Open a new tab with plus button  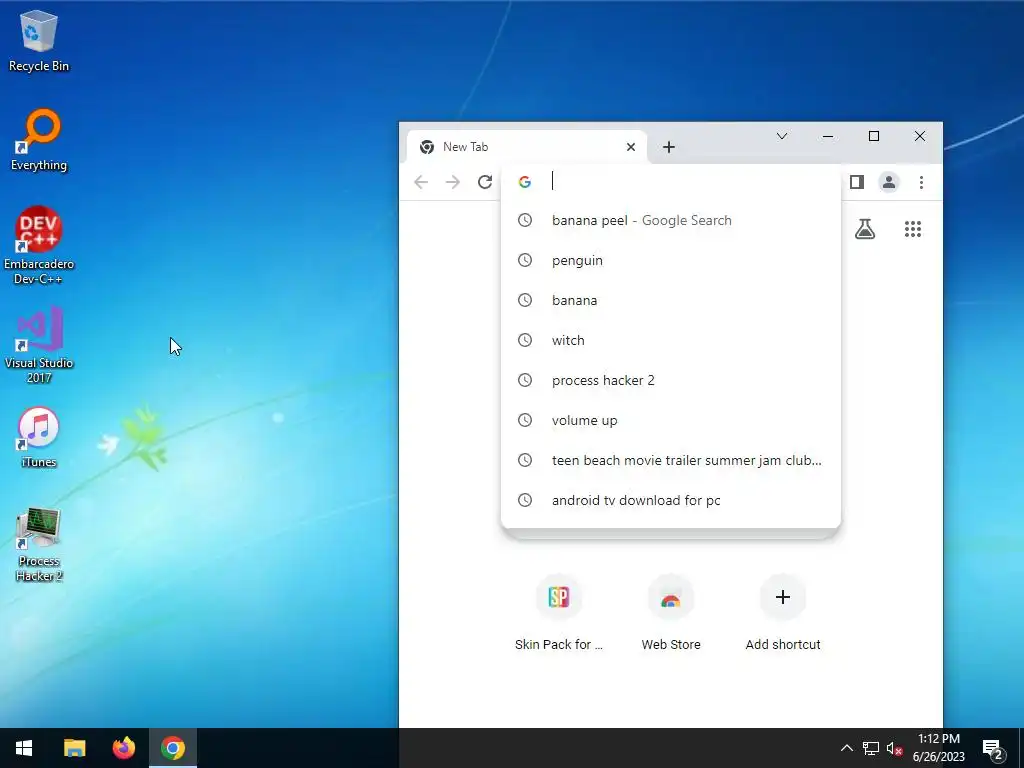point(668,147)
